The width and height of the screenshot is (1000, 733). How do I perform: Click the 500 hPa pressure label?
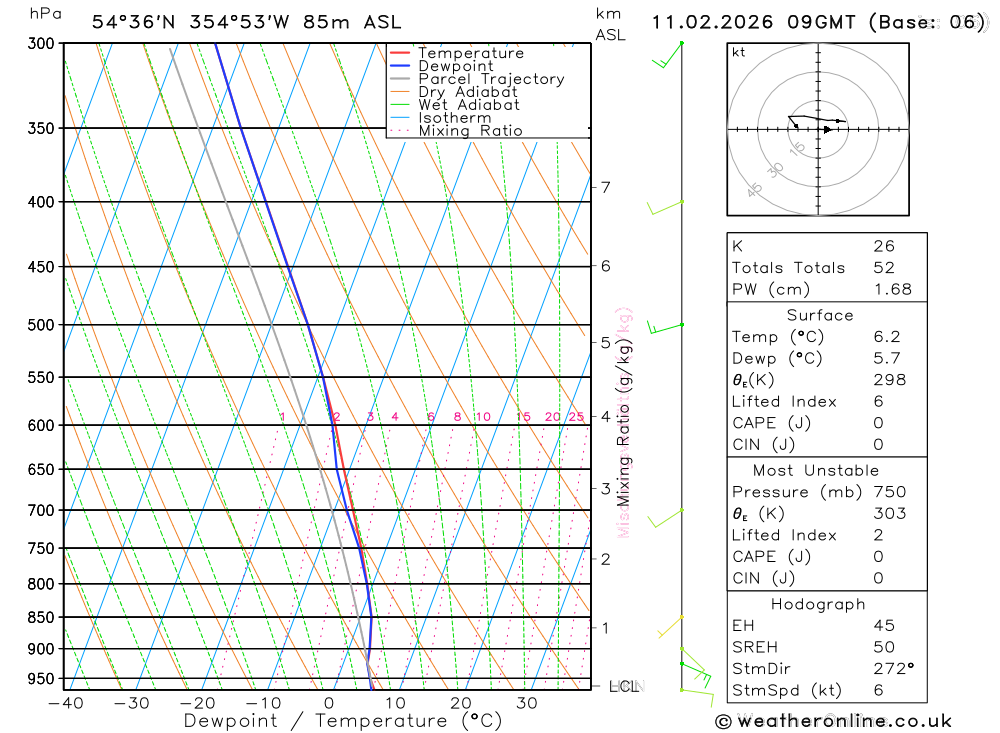41,325
